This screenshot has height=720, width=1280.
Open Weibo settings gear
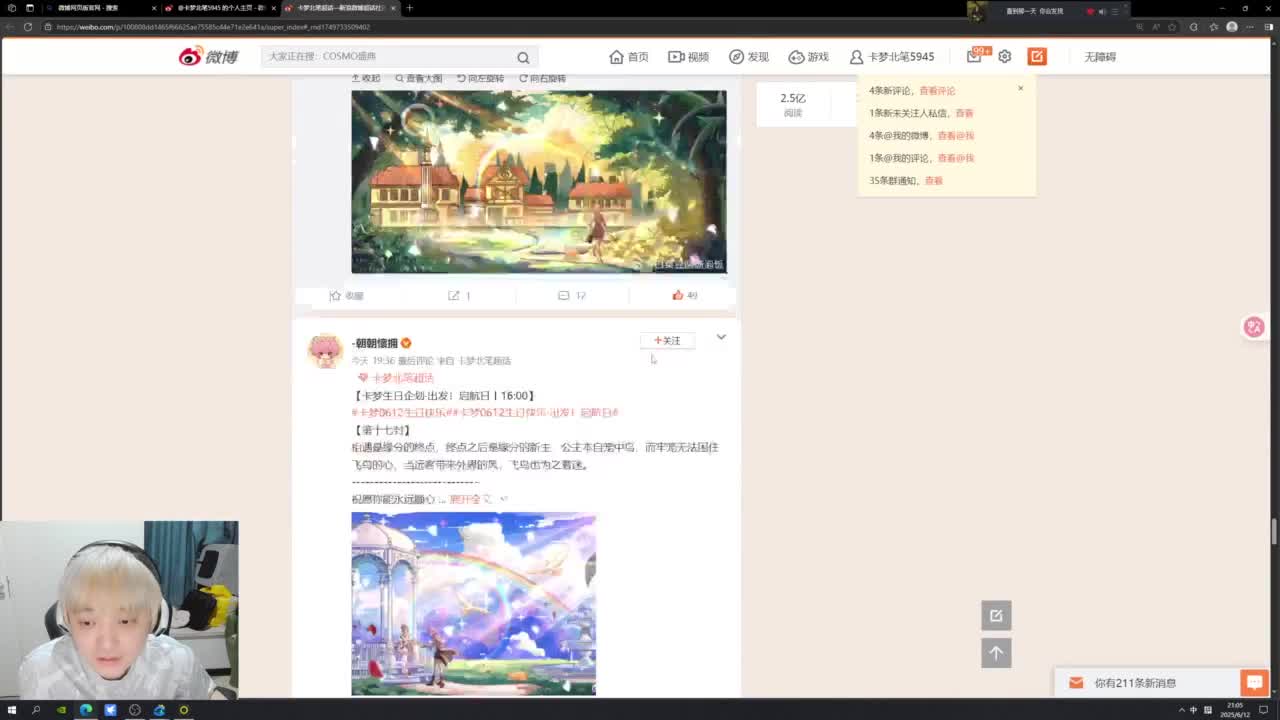point(1005,57)
